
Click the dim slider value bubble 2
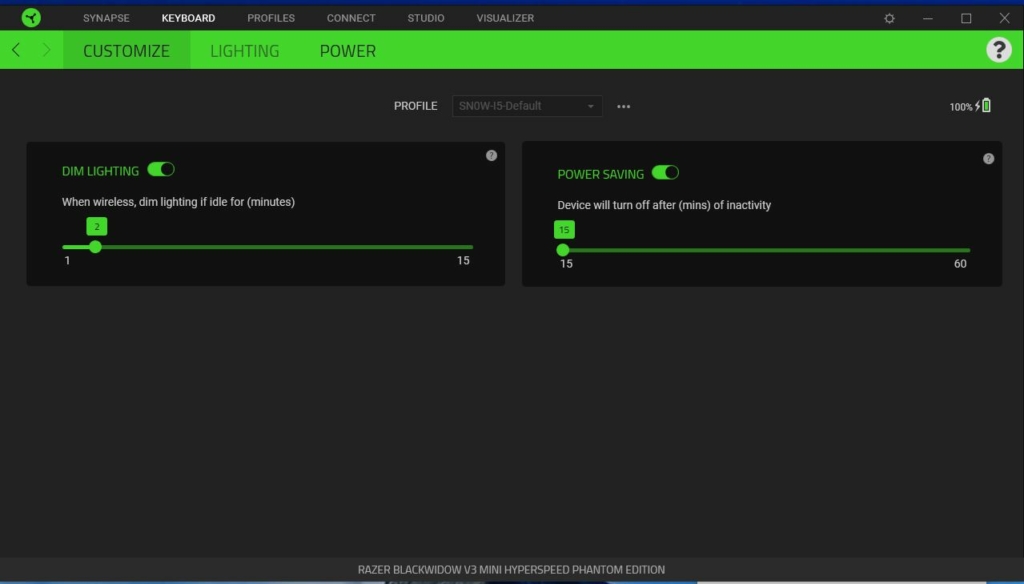[97, 227]
